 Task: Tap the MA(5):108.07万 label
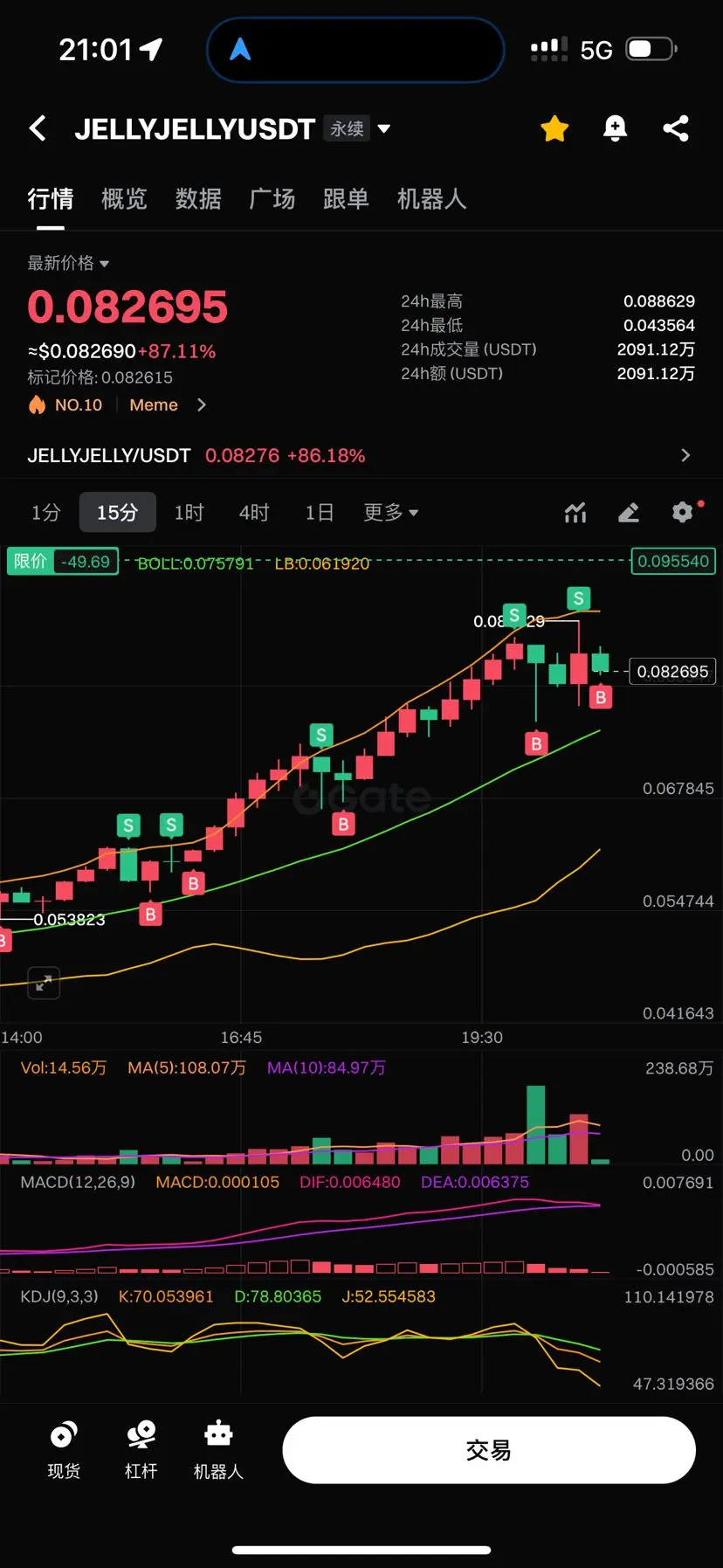(x=187, y=1067)
